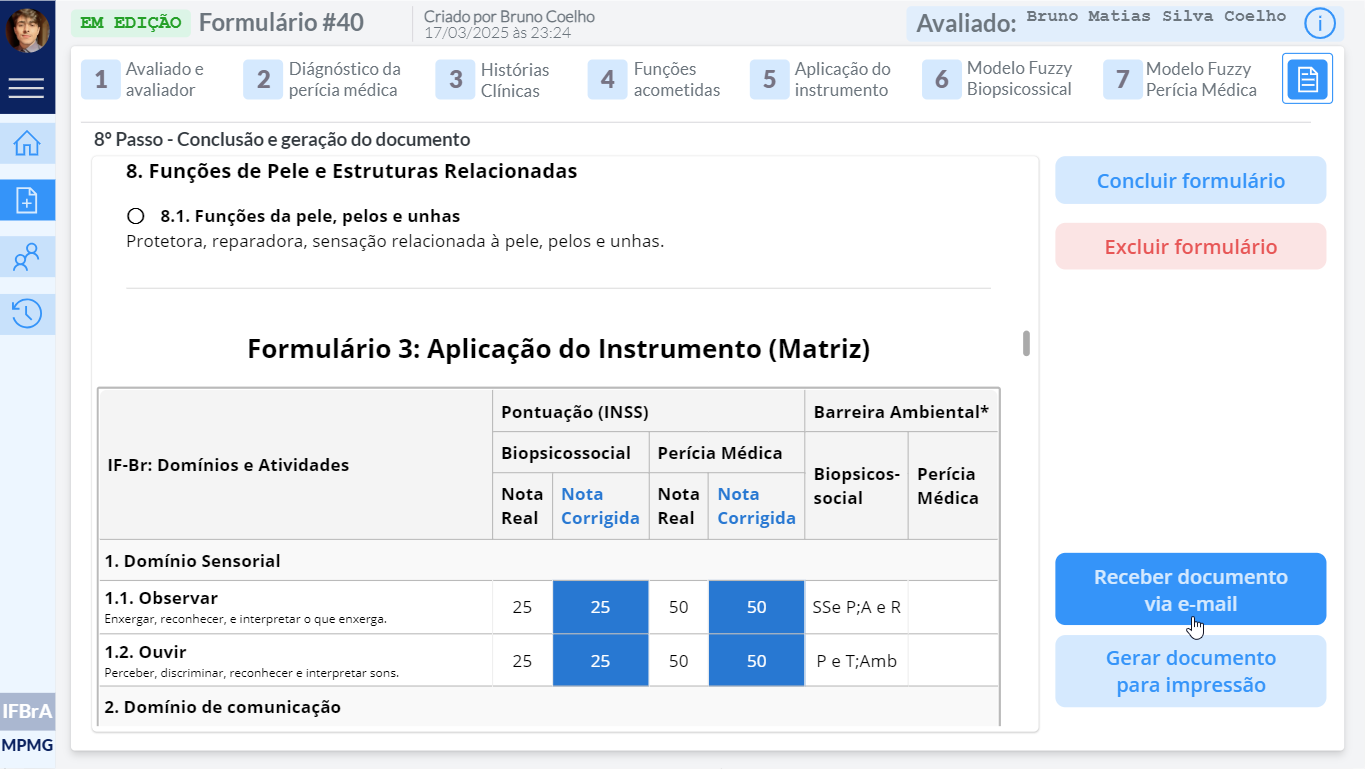Click the Formulário #40 title
Image resolution: width=1365 pixels, height=769 pixels.
coord(281,22)
